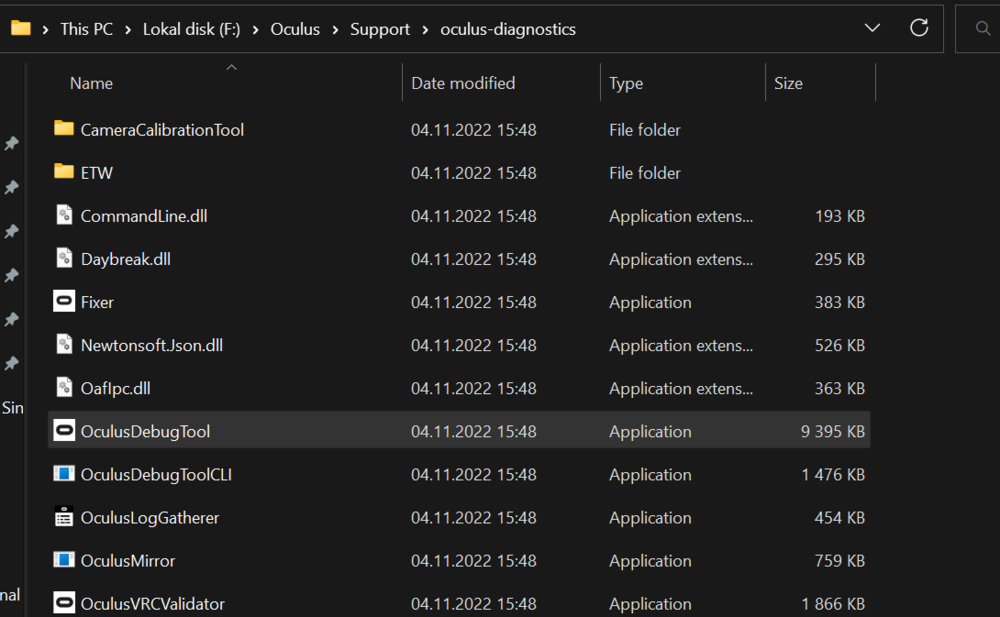Click the ETW folder icon

(x=64, y=172)
